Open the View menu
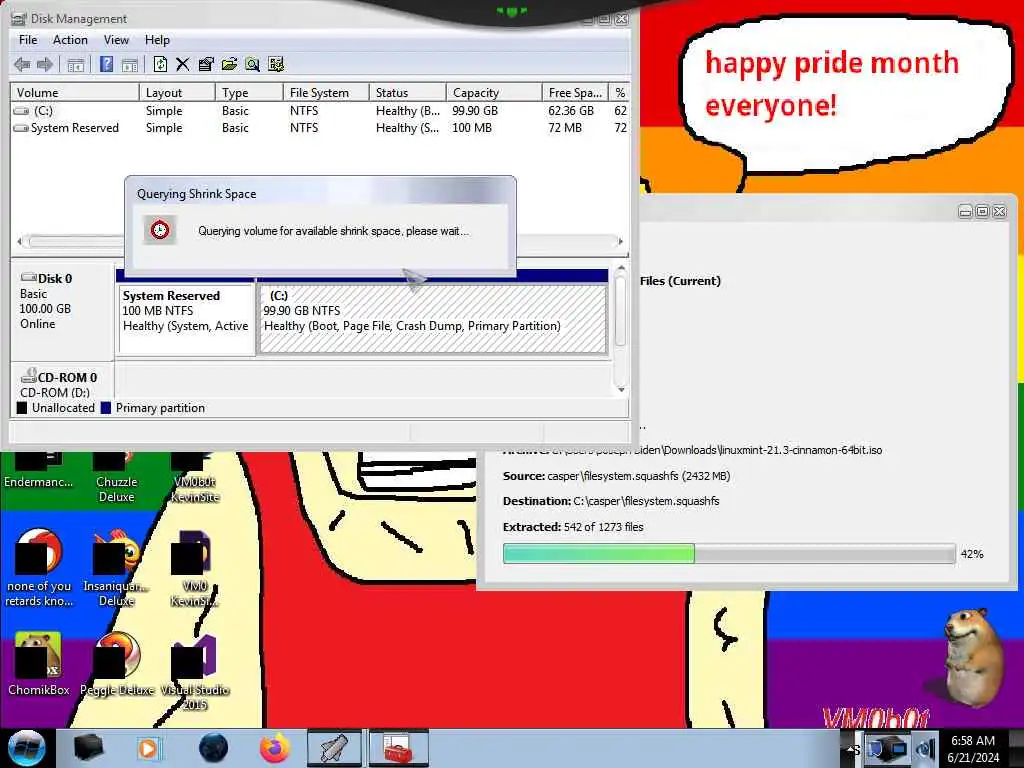The height and width of the screenshot is (768, 1024). (116, 40)
